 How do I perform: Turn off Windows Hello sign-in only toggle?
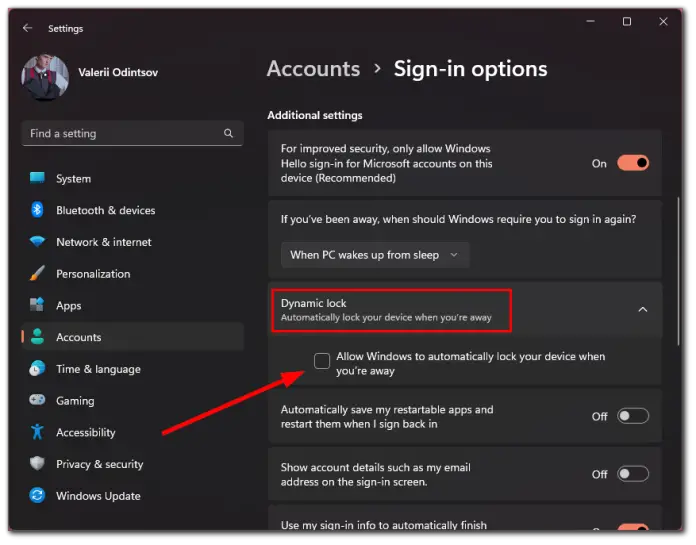point(633,163)
